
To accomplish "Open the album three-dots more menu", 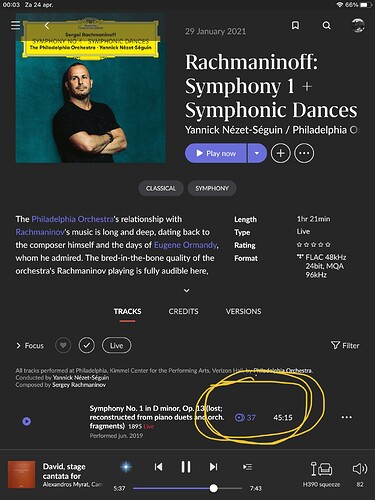I will 304,153.
